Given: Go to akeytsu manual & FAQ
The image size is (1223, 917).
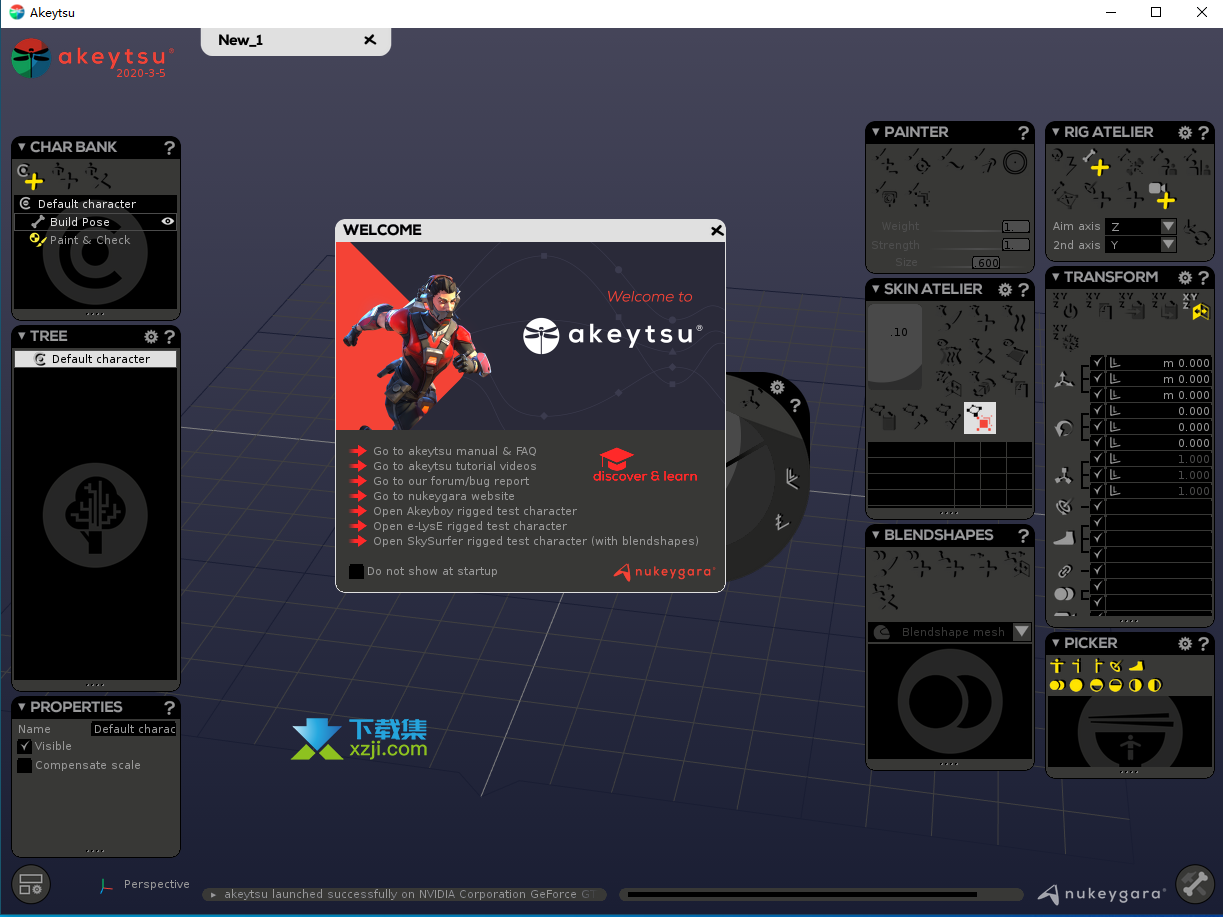Looking at the screenshot, I should pyautogui.click(x=455, y=452).
